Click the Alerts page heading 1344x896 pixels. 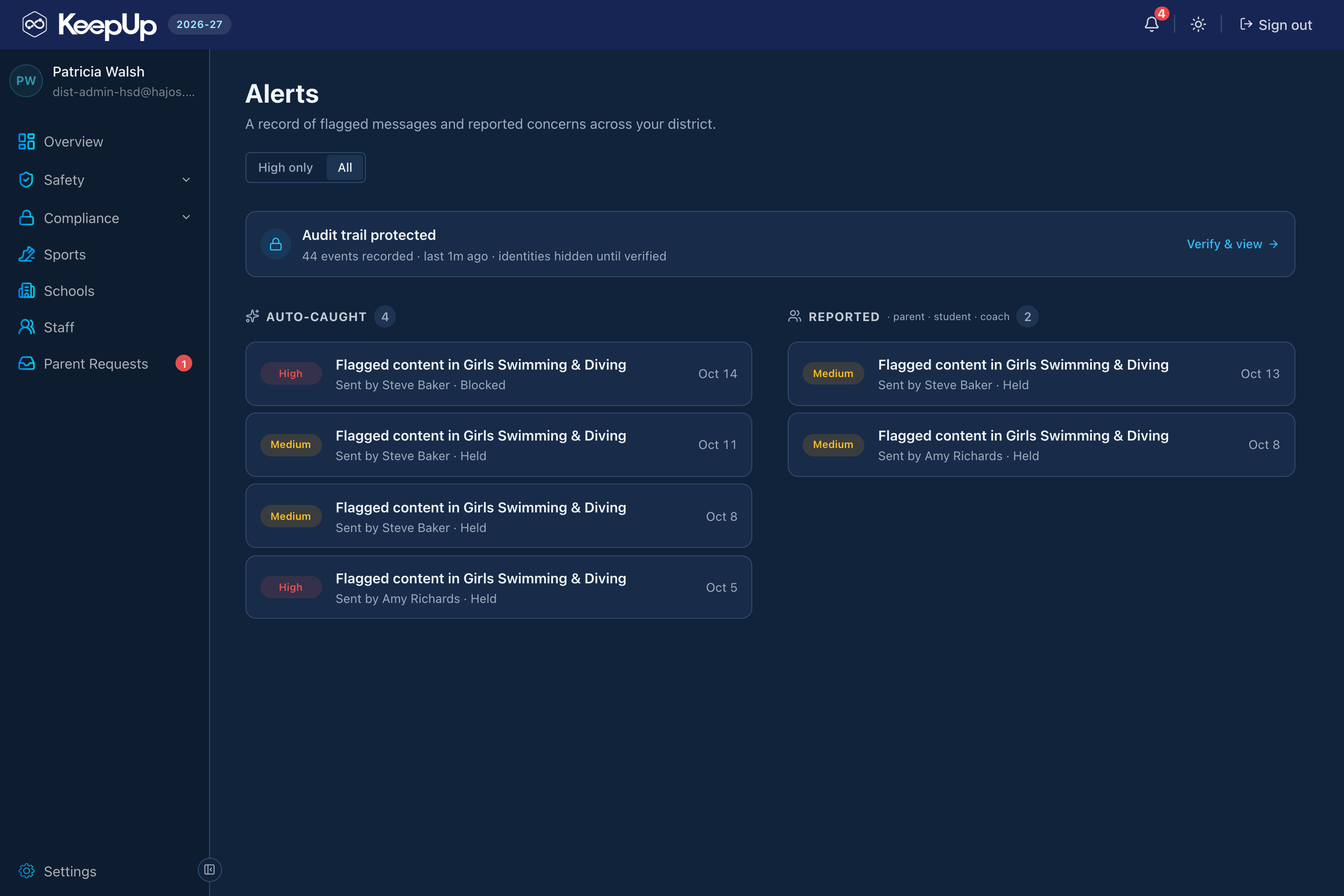(282, 94)
